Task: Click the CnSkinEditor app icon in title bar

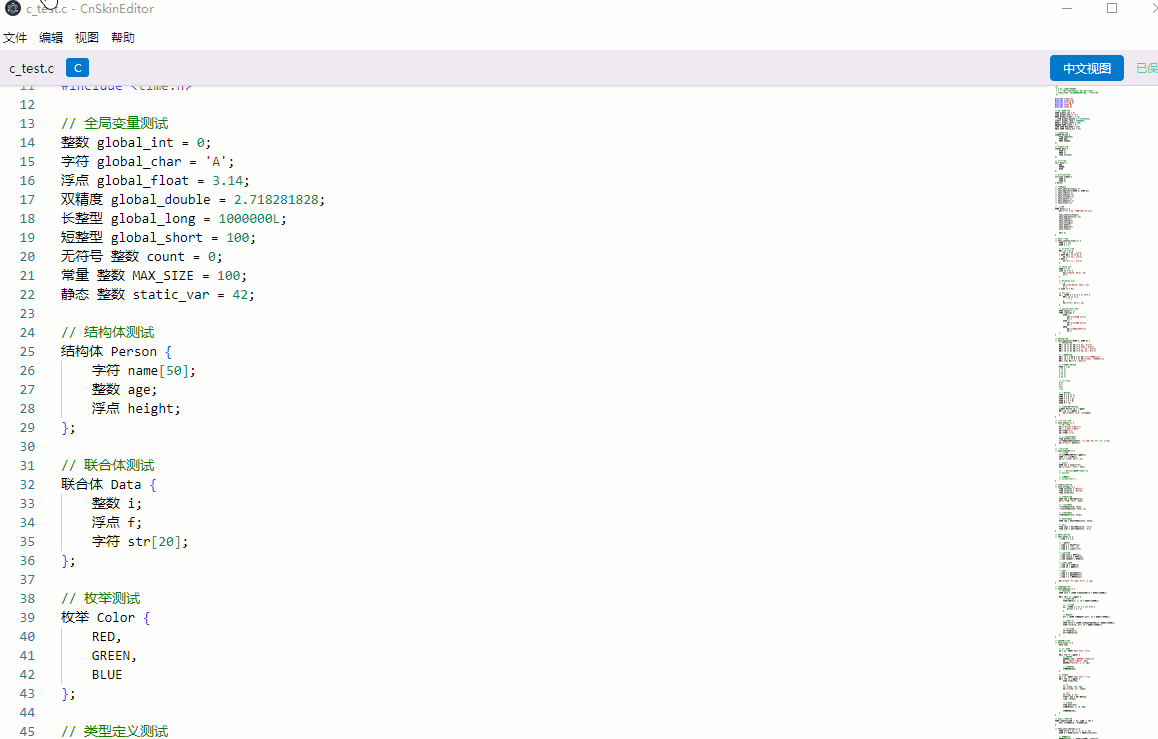Action: tap(12, 8)
